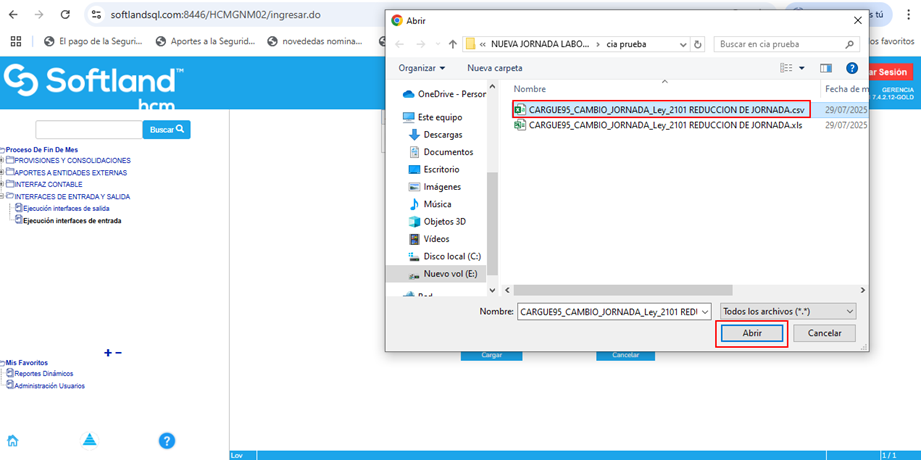Open Chrome apps grid icon
This screenshot has height=460, width=921.
coord(15,41)
